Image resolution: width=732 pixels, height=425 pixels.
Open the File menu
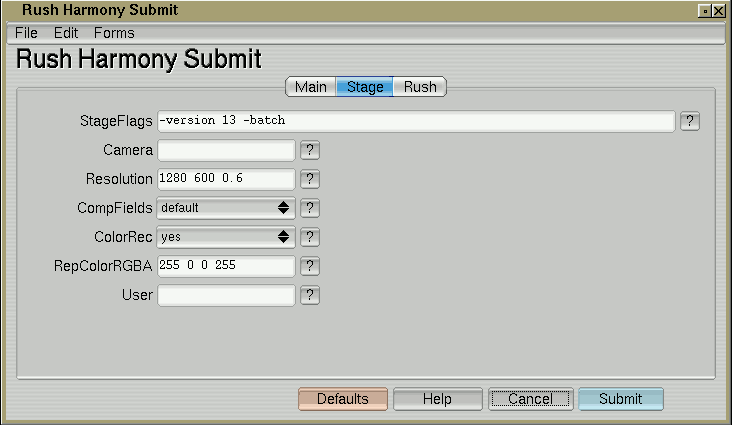coord(26,33)
